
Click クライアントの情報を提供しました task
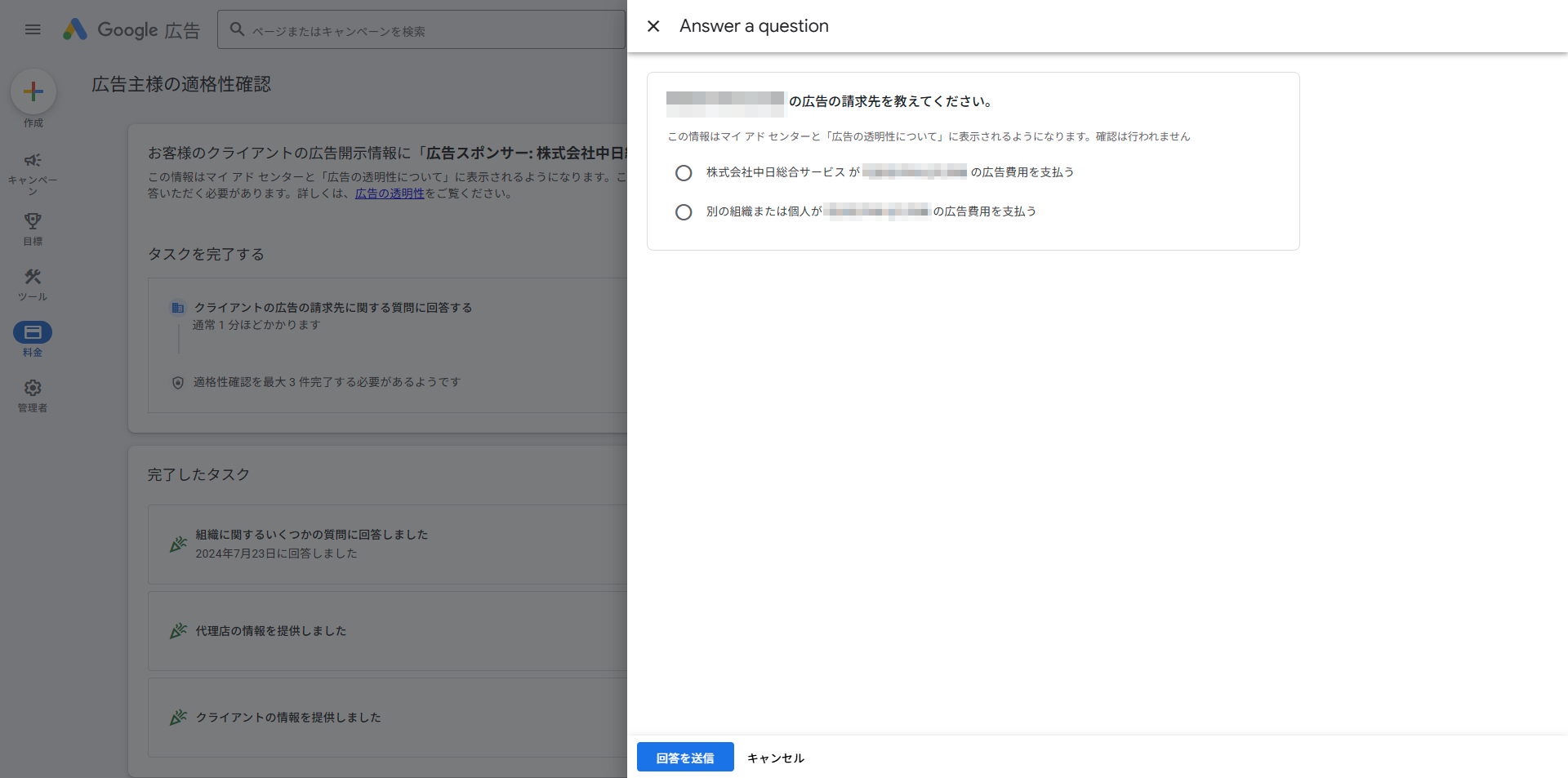click(x=288, y=718)
